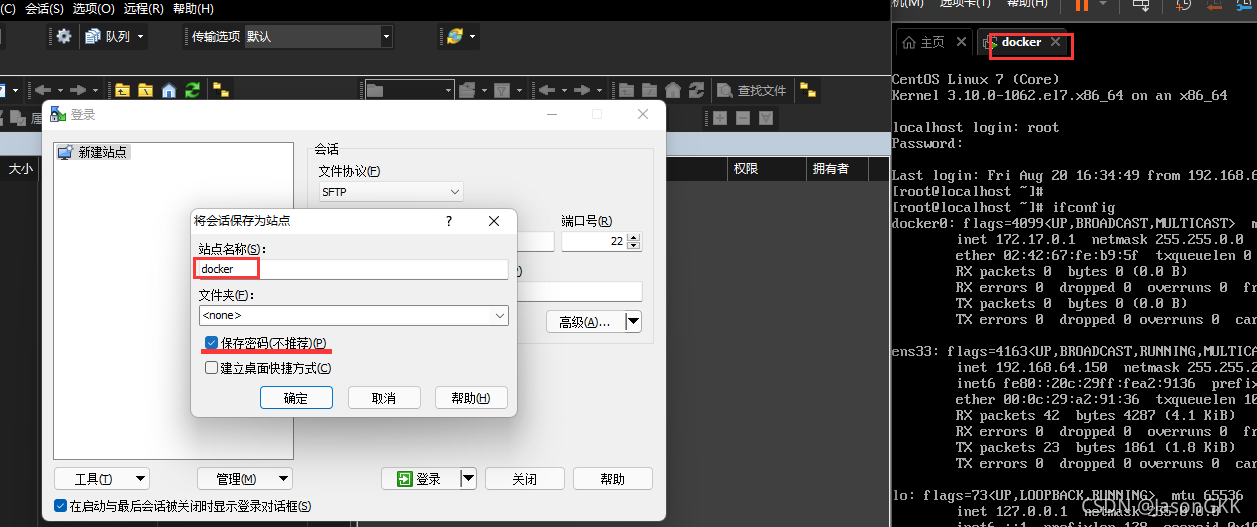Click the Login (登录) button

click(x=420, y=479)
